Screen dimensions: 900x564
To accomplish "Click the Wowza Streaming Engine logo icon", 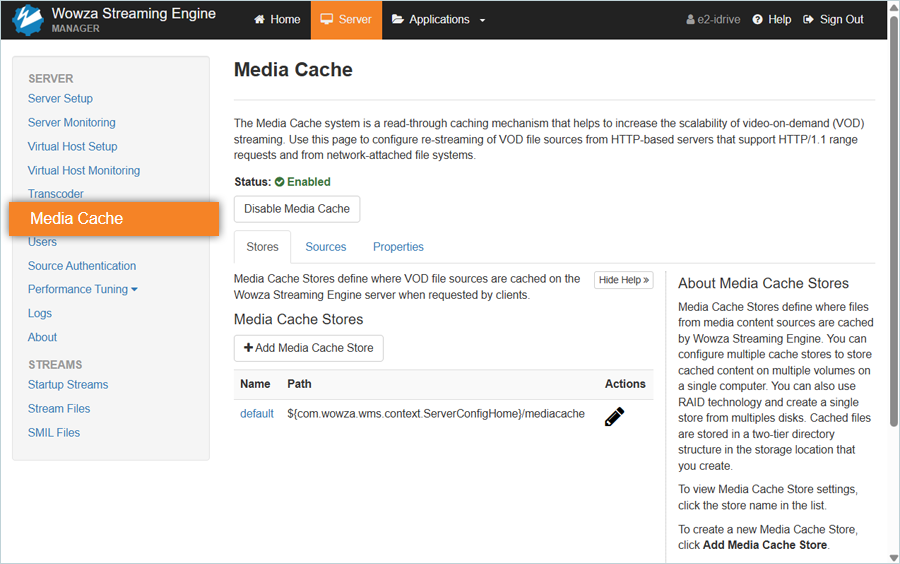I will pyautogui.click(x=28, y=20).
